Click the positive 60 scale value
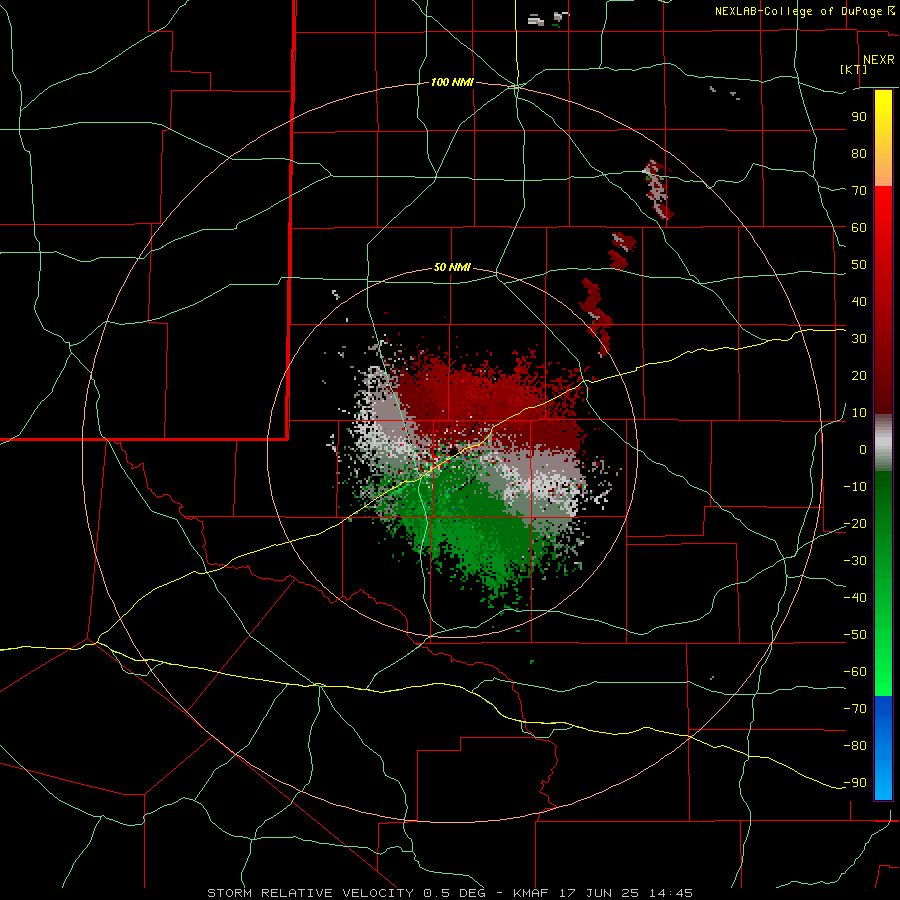Viewport: 900px width, 900px height. 859,227
